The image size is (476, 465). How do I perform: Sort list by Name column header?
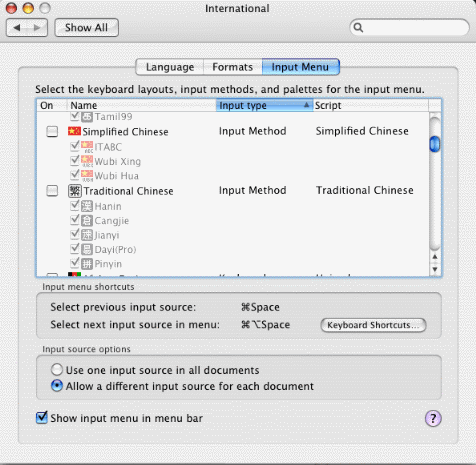pyautogui.click(x=142, y=105)
